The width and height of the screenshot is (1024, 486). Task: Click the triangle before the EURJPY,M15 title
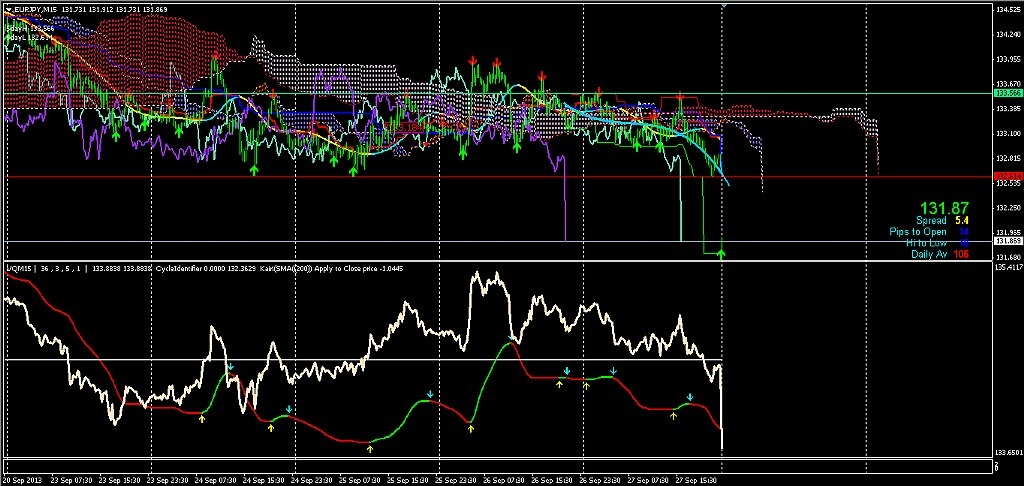(x=8, y=10)
